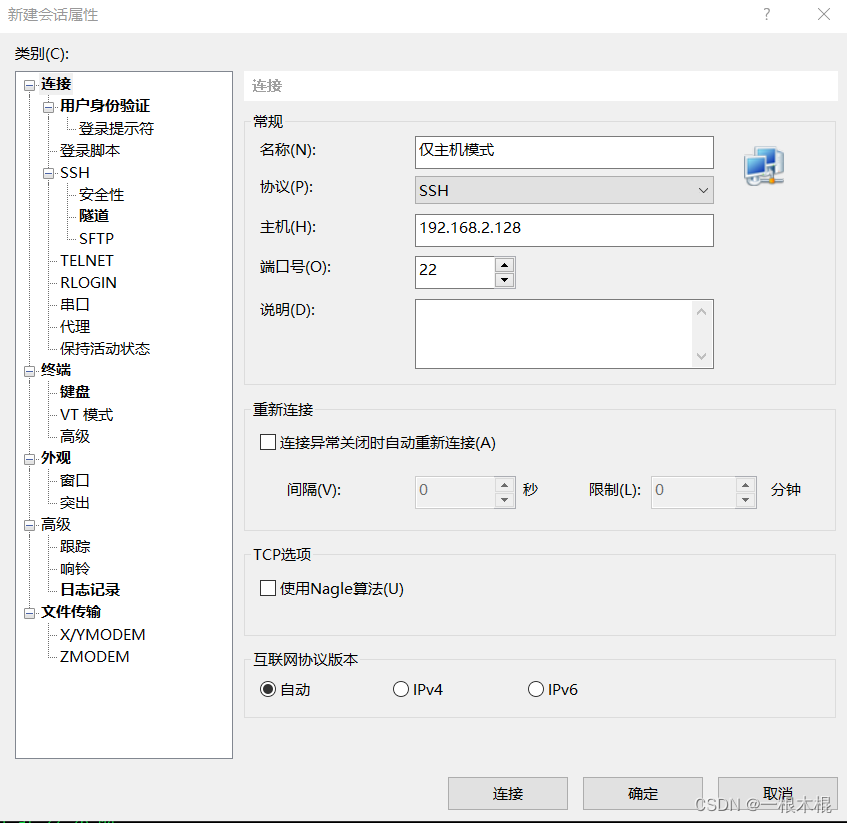Enable 使用Nagle算法 checkbox
The height and width of the screenshot is (823, 847).
(x=268, y=588)
